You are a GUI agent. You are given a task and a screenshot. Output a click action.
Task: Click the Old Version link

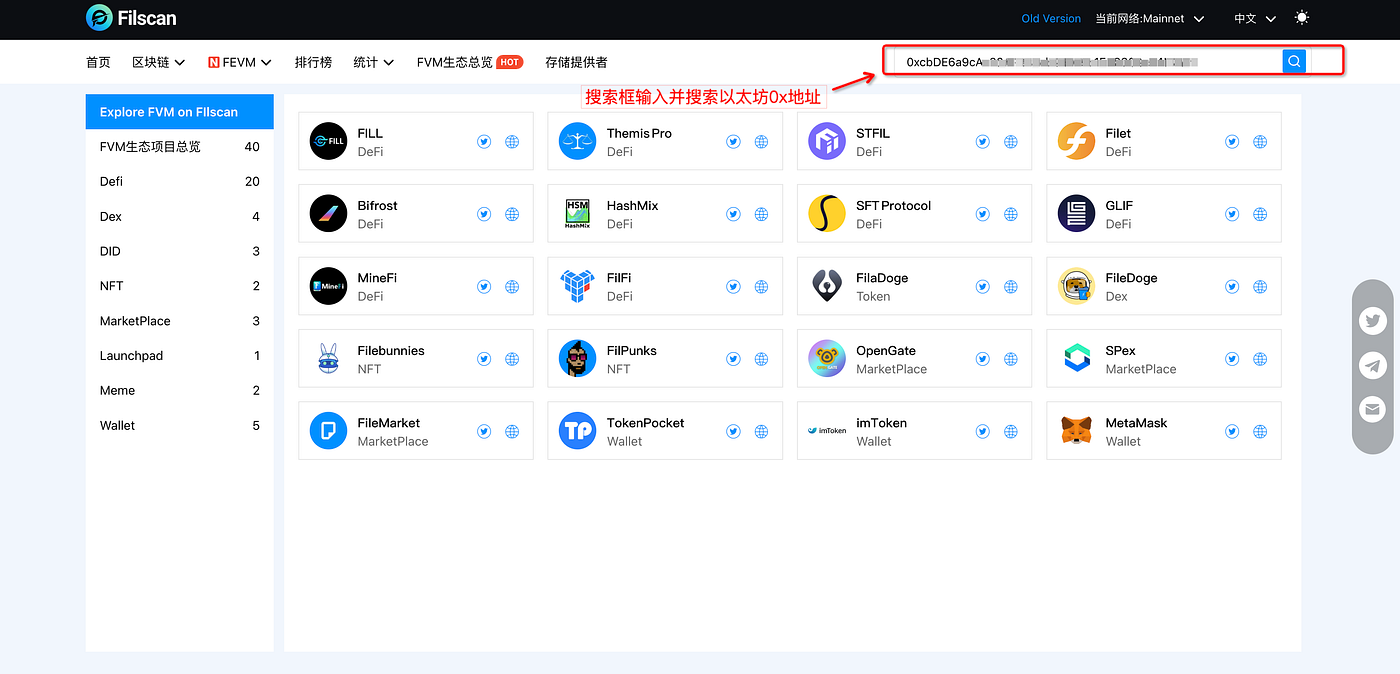click(1051, 18)
